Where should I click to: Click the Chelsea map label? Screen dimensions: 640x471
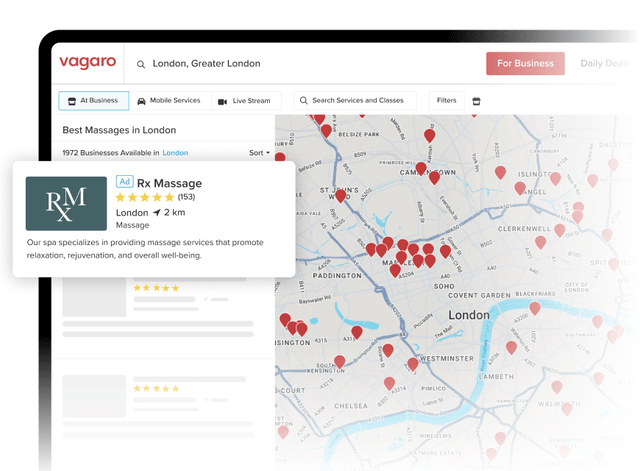(351, 406)
